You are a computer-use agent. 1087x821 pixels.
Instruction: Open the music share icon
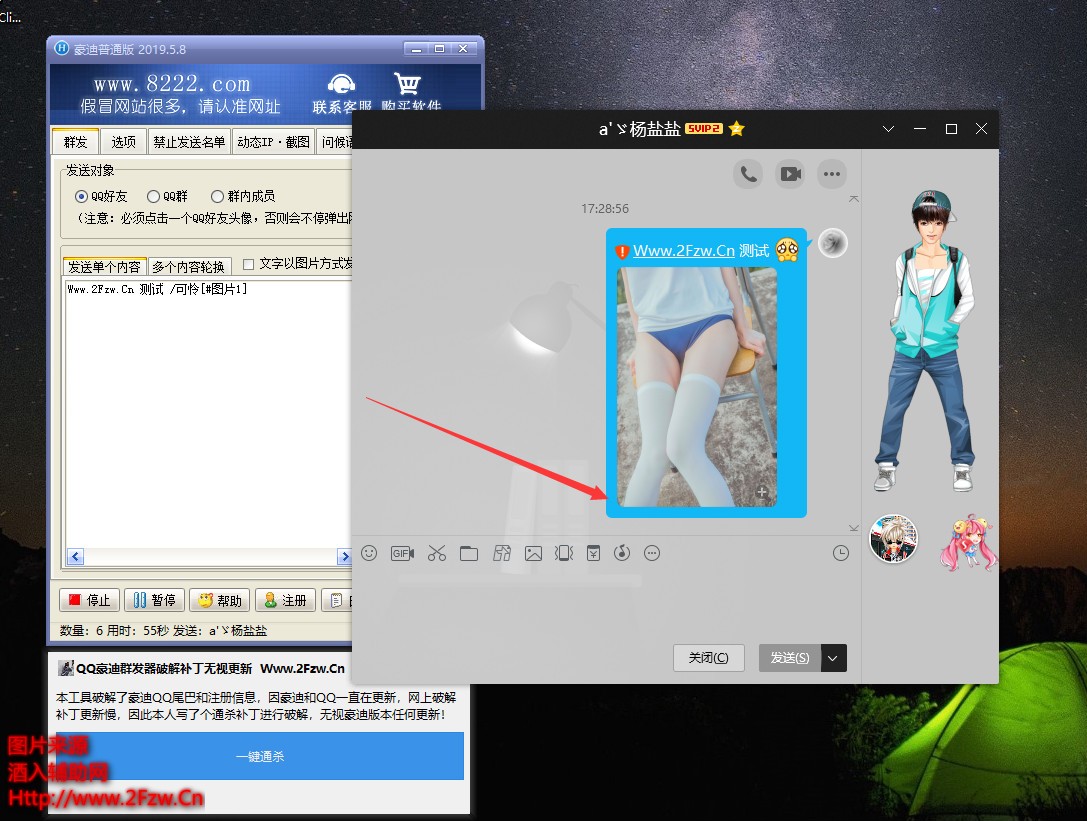click(622, 553)
